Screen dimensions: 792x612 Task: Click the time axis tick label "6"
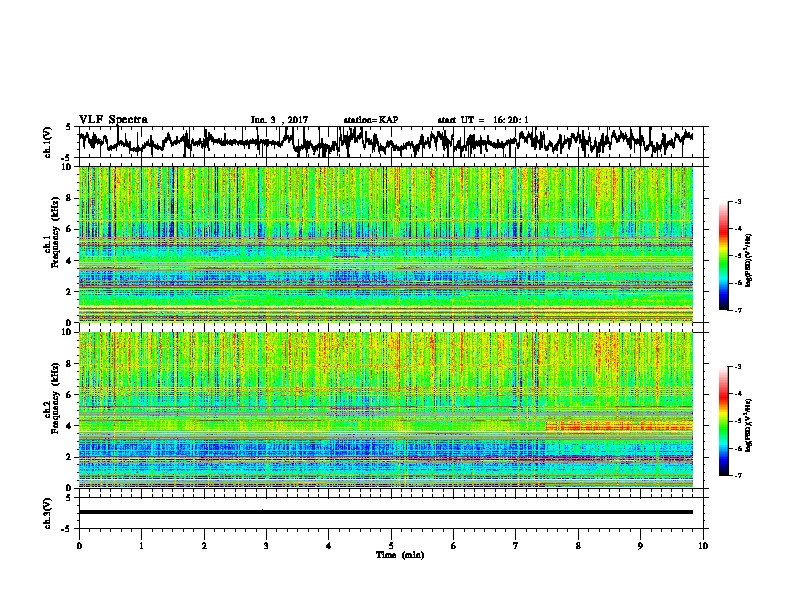pos(454,546)
